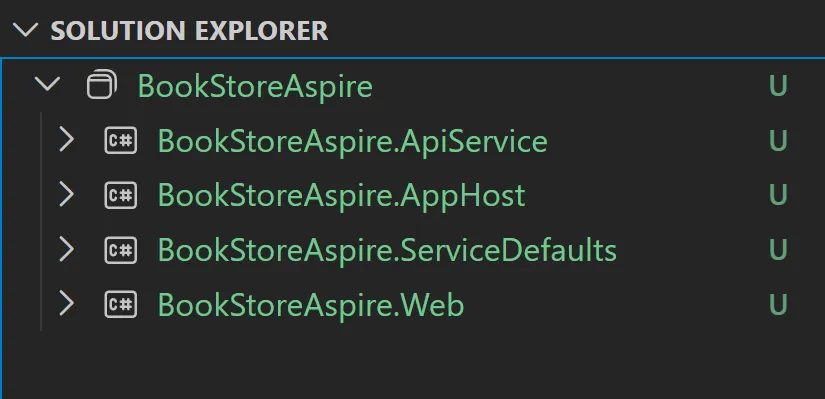Select the BookStoreAspire.AppHost project name
The image size is (825, 399).
click(x=341, y=196)
